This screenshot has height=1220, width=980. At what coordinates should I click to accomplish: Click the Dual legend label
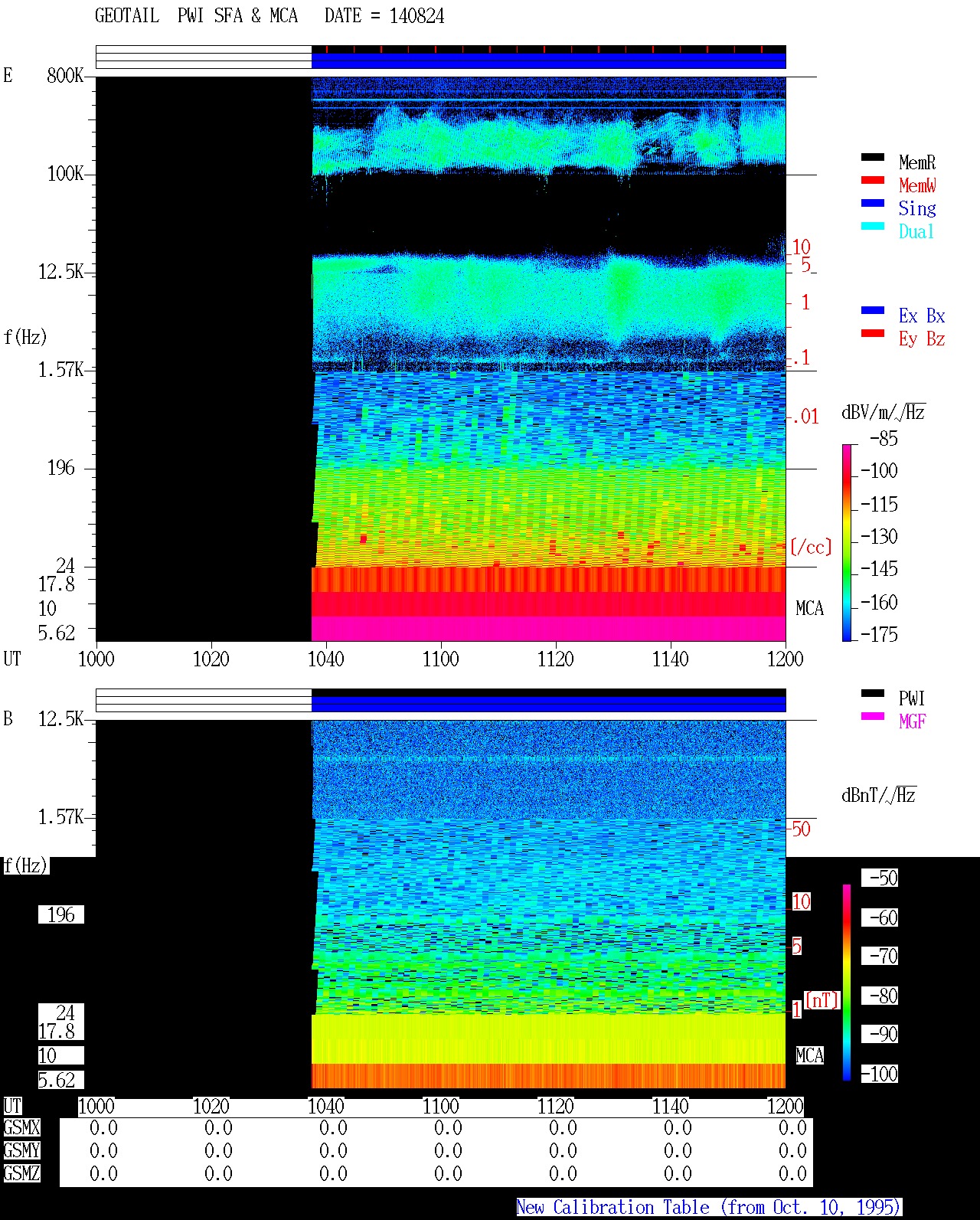[917, 231]
